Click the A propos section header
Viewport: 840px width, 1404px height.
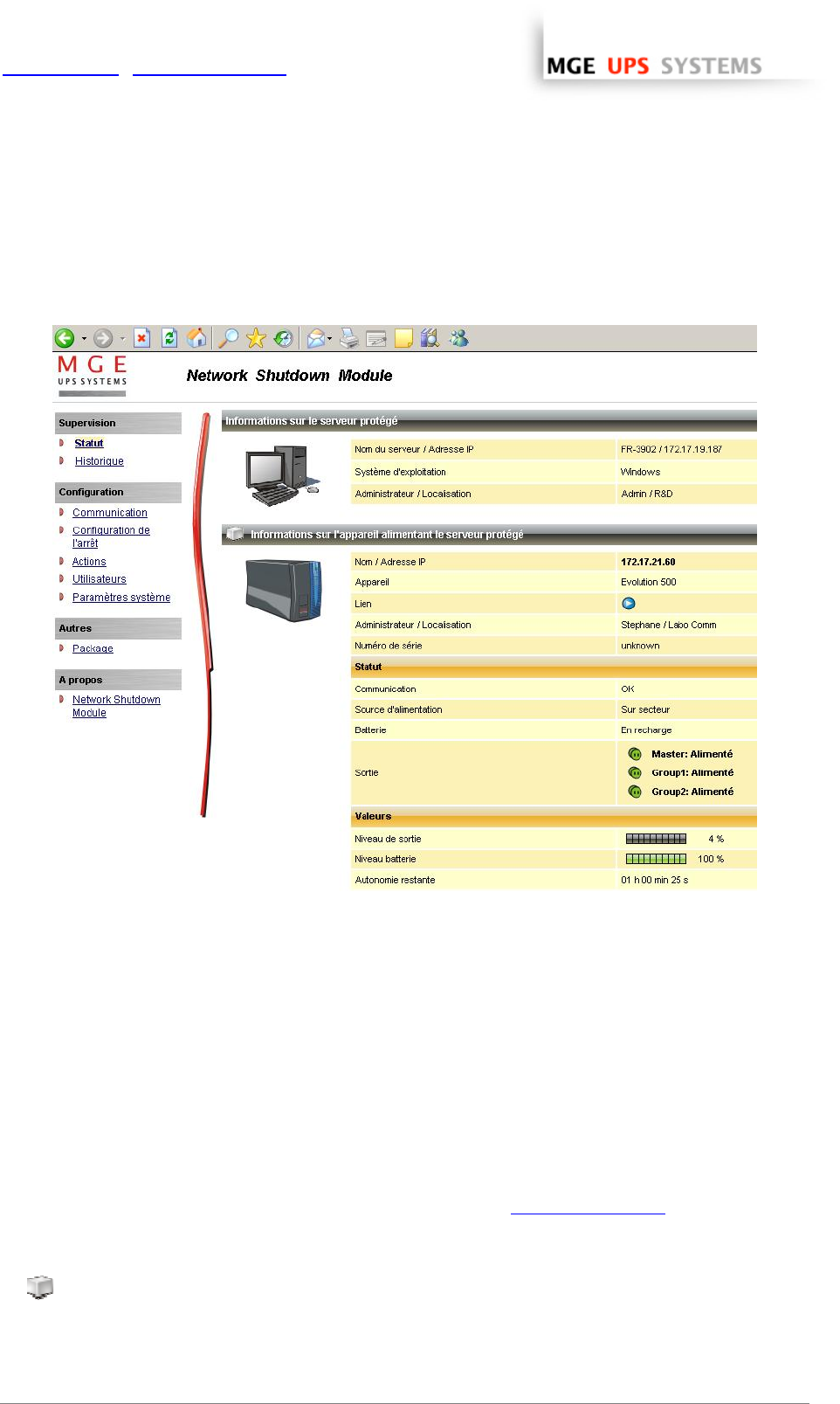[x=118, y=680]
